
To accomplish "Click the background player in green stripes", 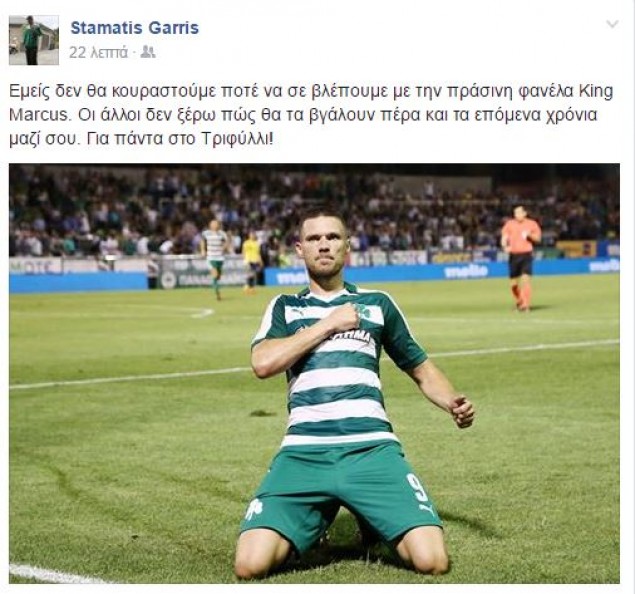I will tap(215, 258).
